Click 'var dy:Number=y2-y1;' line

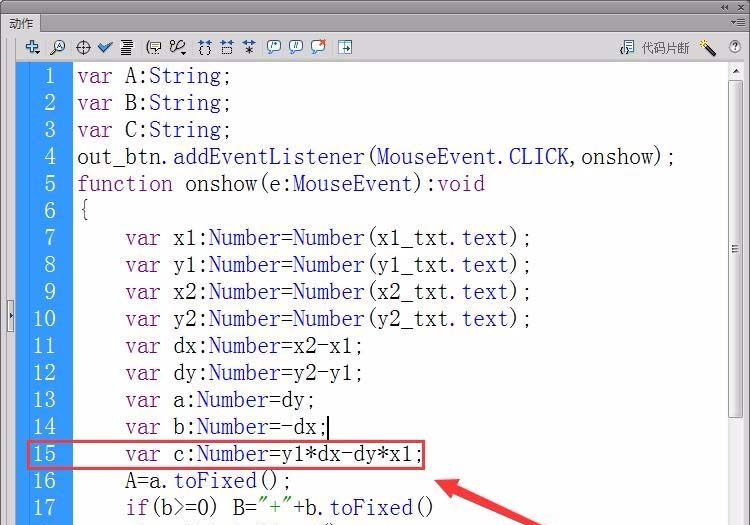[x=244, y=372]
